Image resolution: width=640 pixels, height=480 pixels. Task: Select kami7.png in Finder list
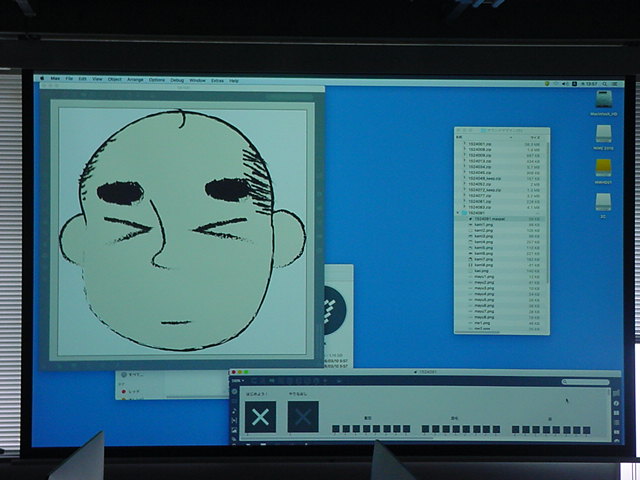click(x=484, y=259)
